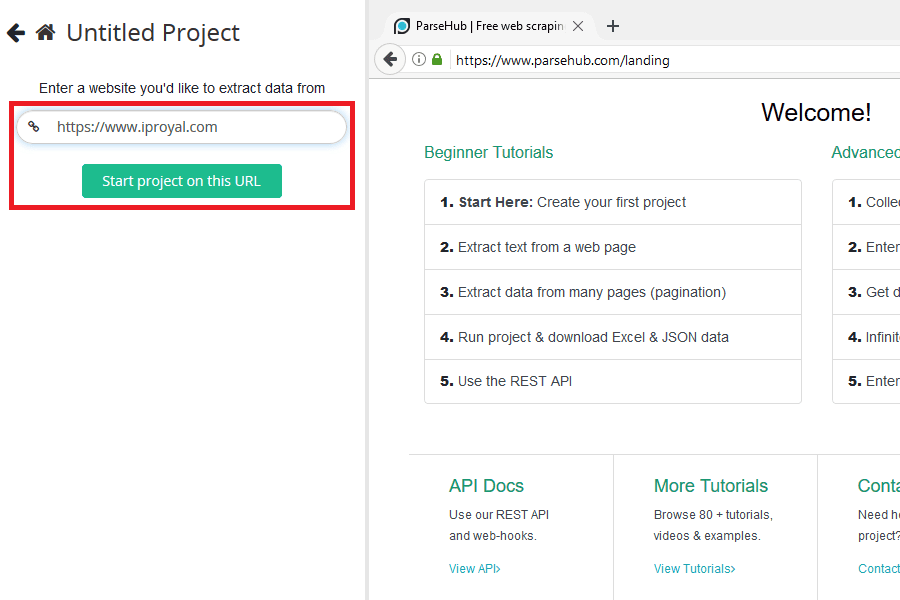Image resolution: width=900 pixels, height=600 pixels.
Task: Open the 'Use the REST API' tutorial
Action: click(x=612, y=381)
